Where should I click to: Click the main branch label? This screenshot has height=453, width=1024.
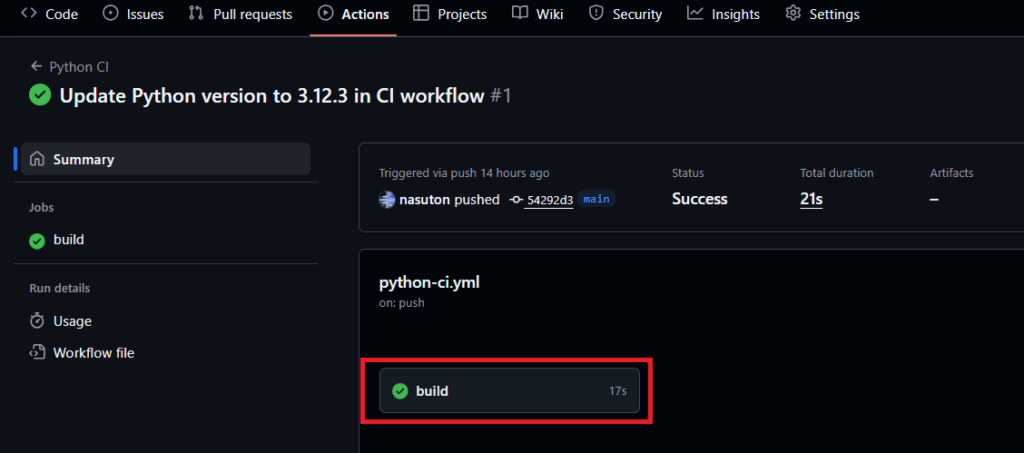tap(597, 199)
